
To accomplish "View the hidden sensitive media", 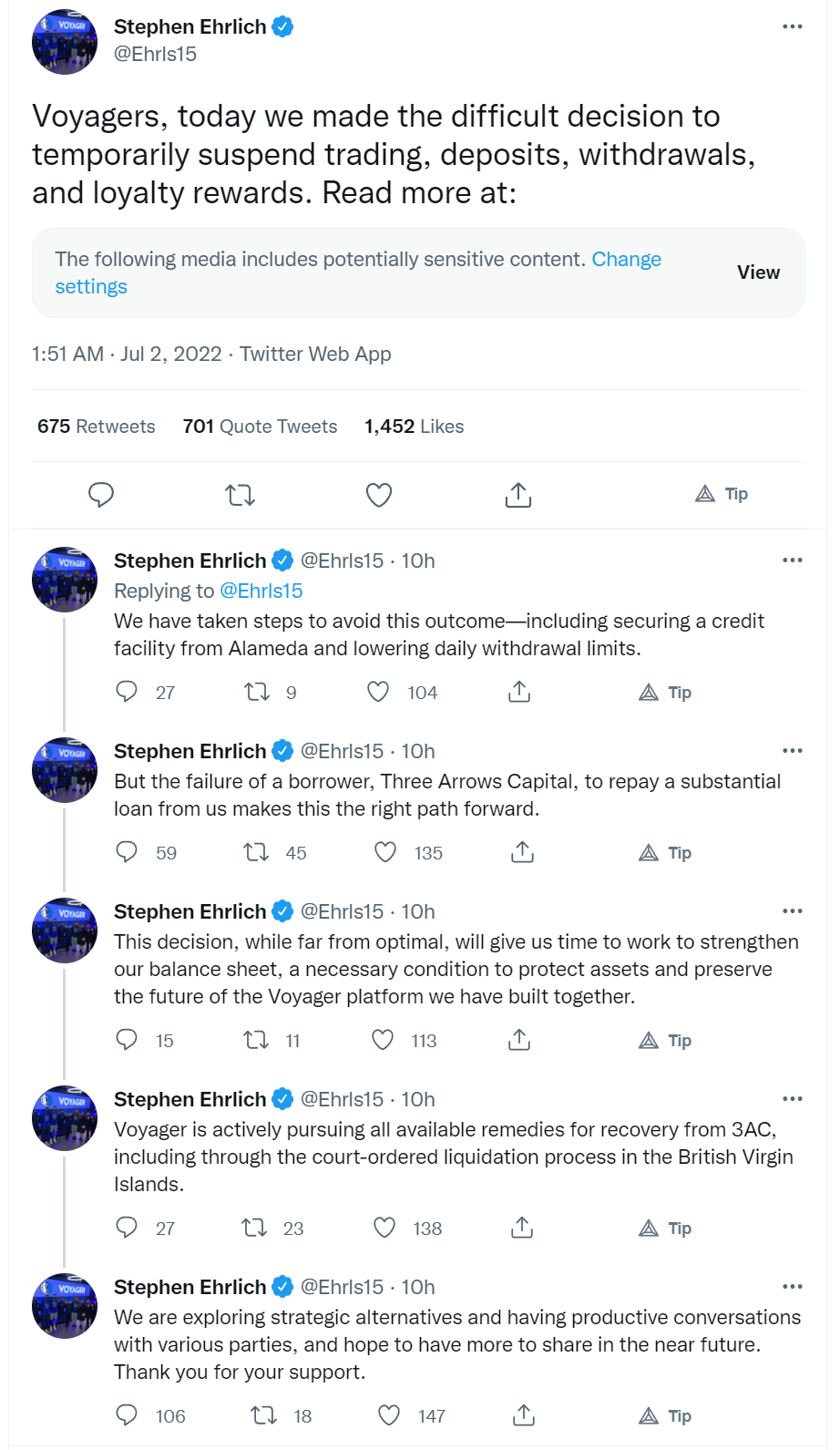I will [758, 273].
